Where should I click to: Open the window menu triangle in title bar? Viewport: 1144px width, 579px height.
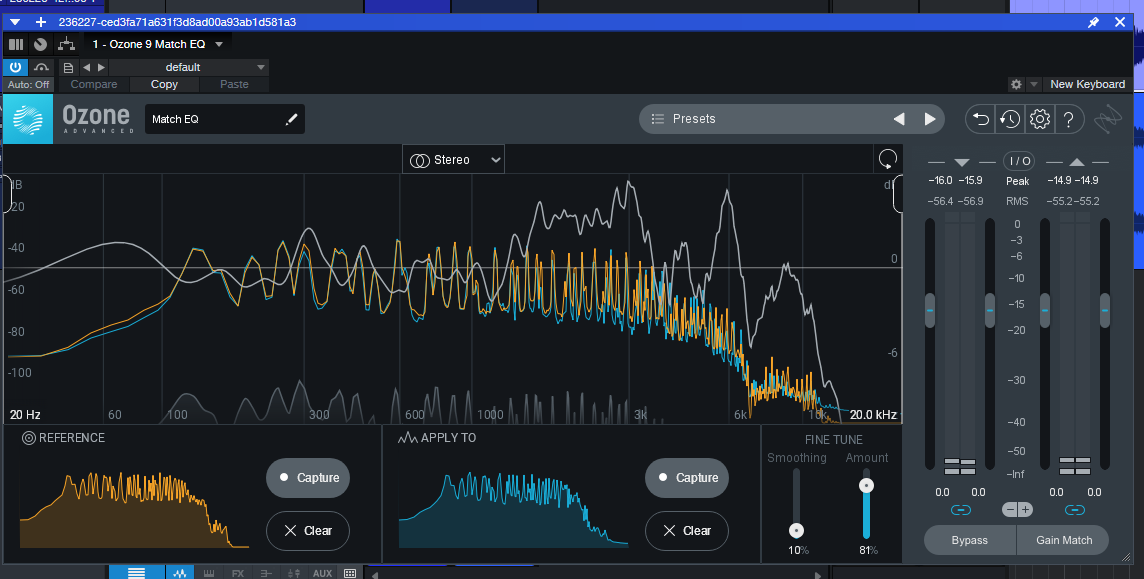tap(15, 23)
